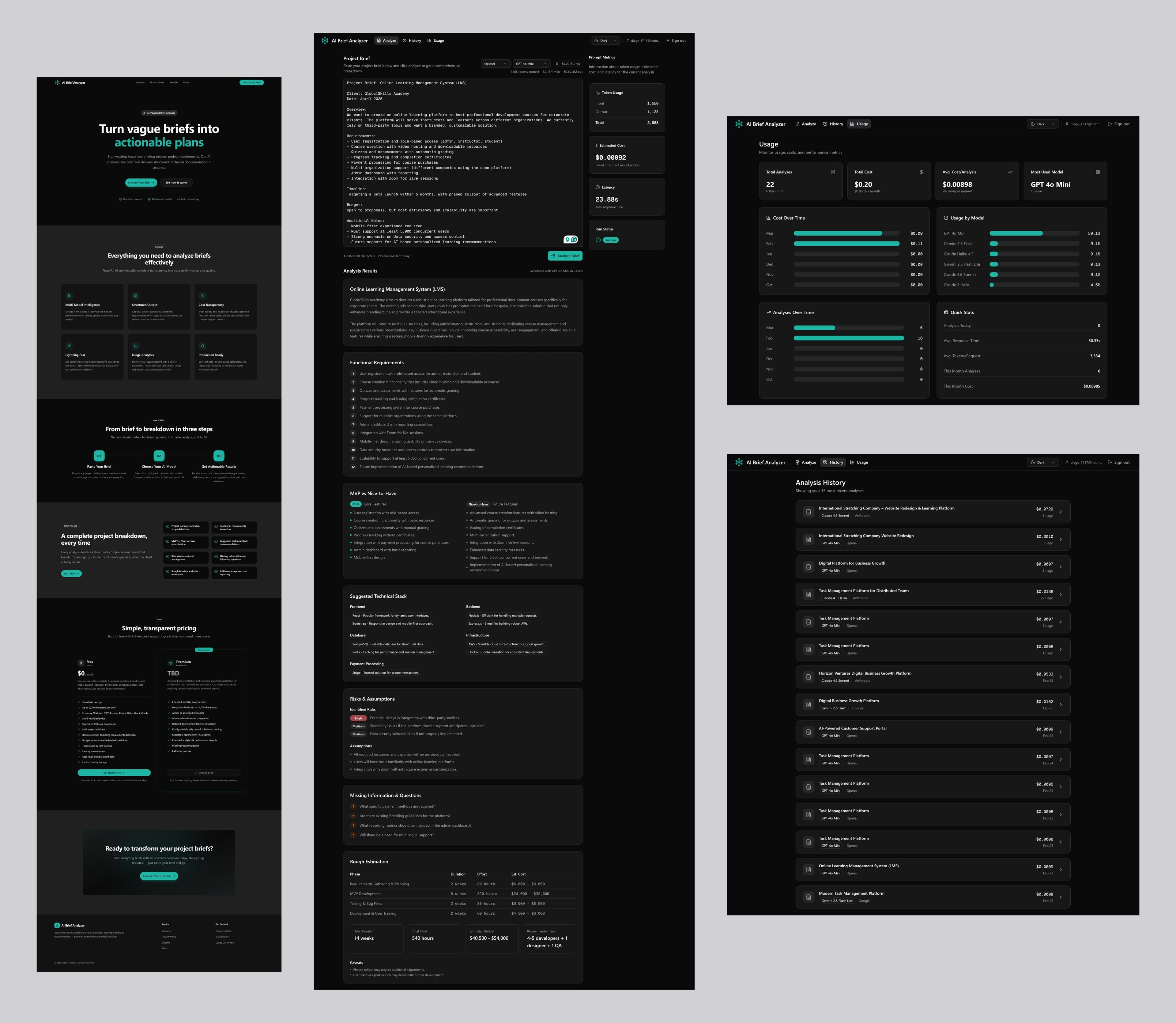Expand the Online Learning Management System history entry
1176x1023 pixels.
point(1061,869)
